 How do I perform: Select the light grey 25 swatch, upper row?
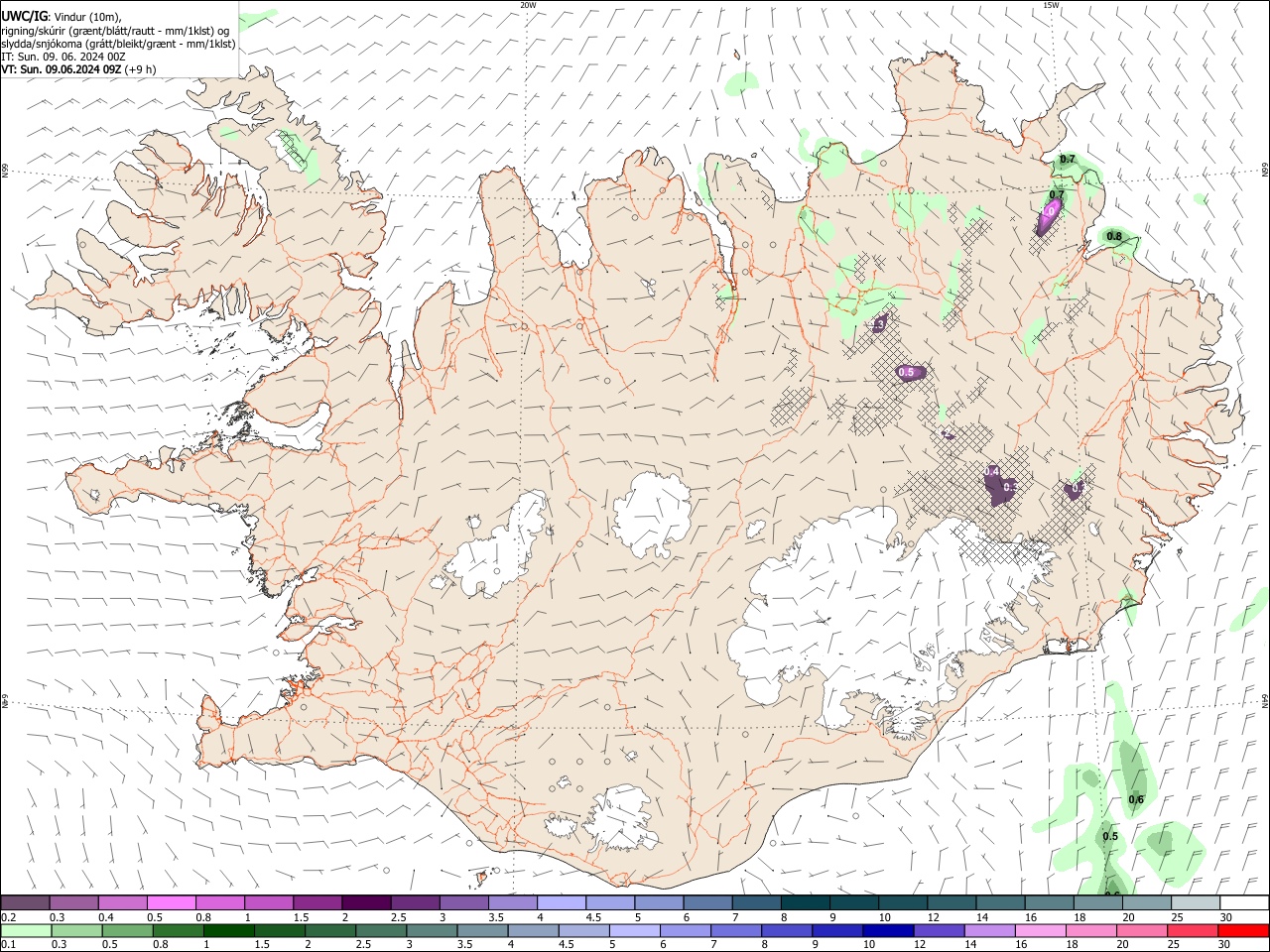point(1197,902)
